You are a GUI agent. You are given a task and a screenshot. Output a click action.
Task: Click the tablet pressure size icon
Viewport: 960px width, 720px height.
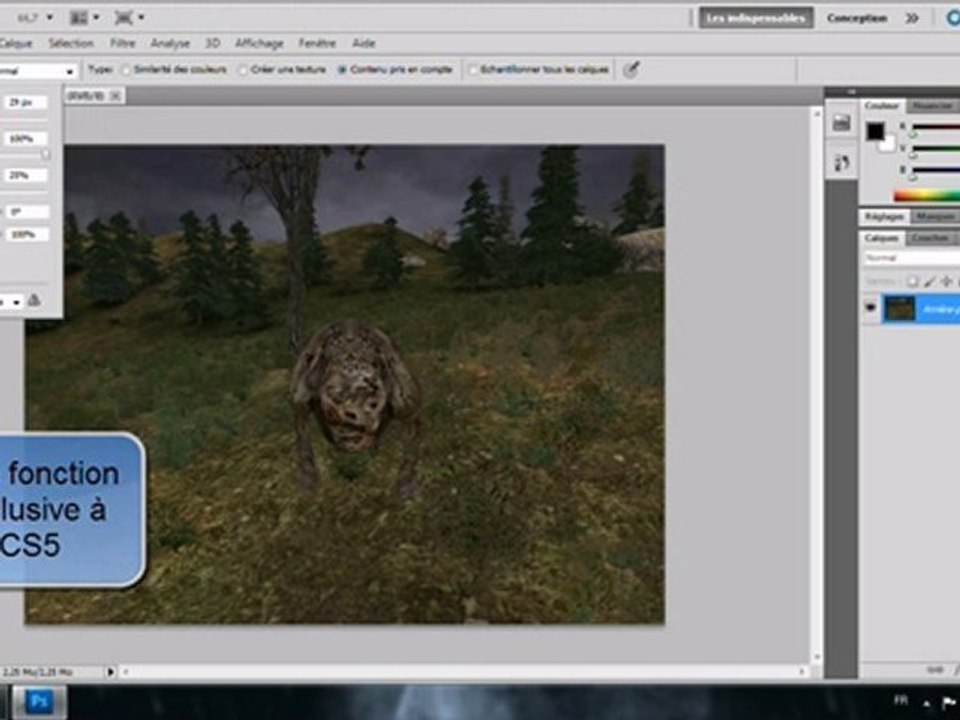coord(631,70)
